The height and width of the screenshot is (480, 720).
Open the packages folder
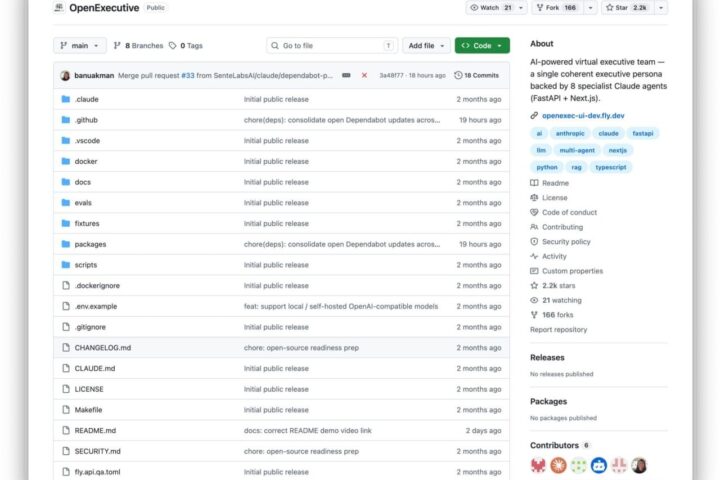click(90, 244)
